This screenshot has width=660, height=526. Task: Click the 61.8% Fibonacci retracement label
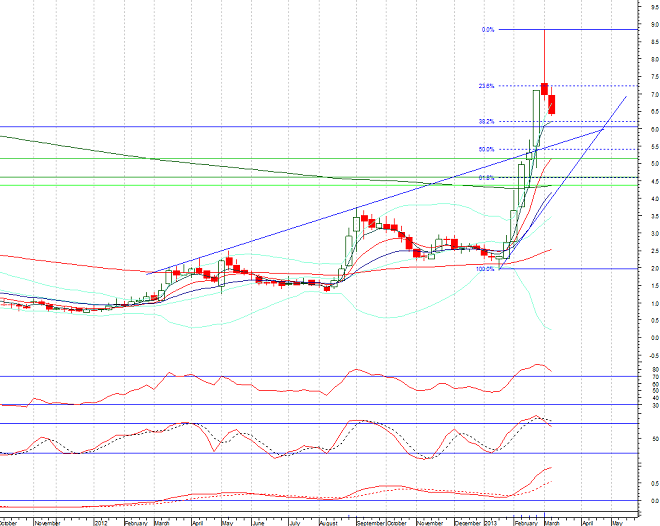coord(487,177)
